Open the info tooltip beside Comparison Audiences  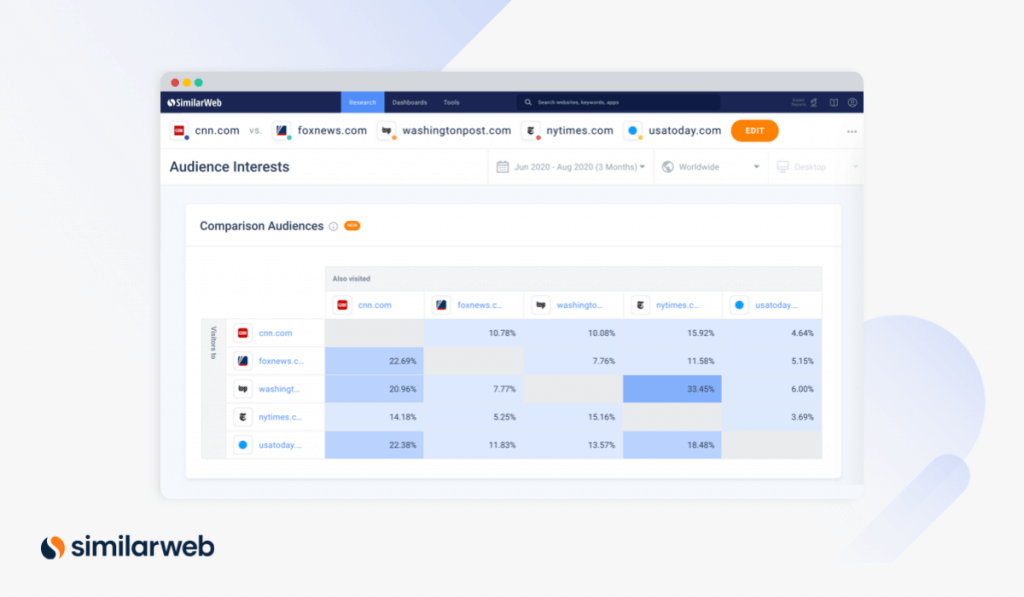click(x=332, y=226)
